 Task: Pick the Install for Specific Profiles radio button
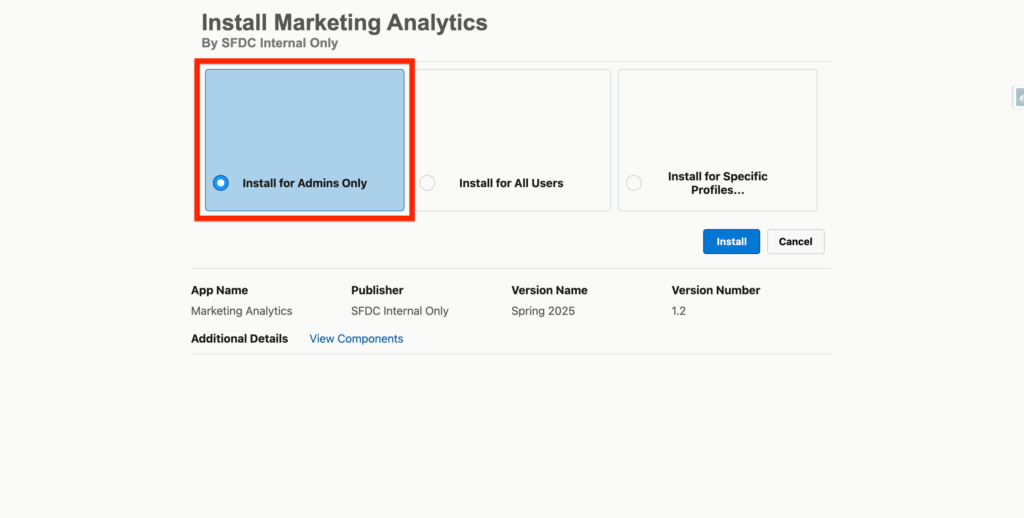point(633,183)
